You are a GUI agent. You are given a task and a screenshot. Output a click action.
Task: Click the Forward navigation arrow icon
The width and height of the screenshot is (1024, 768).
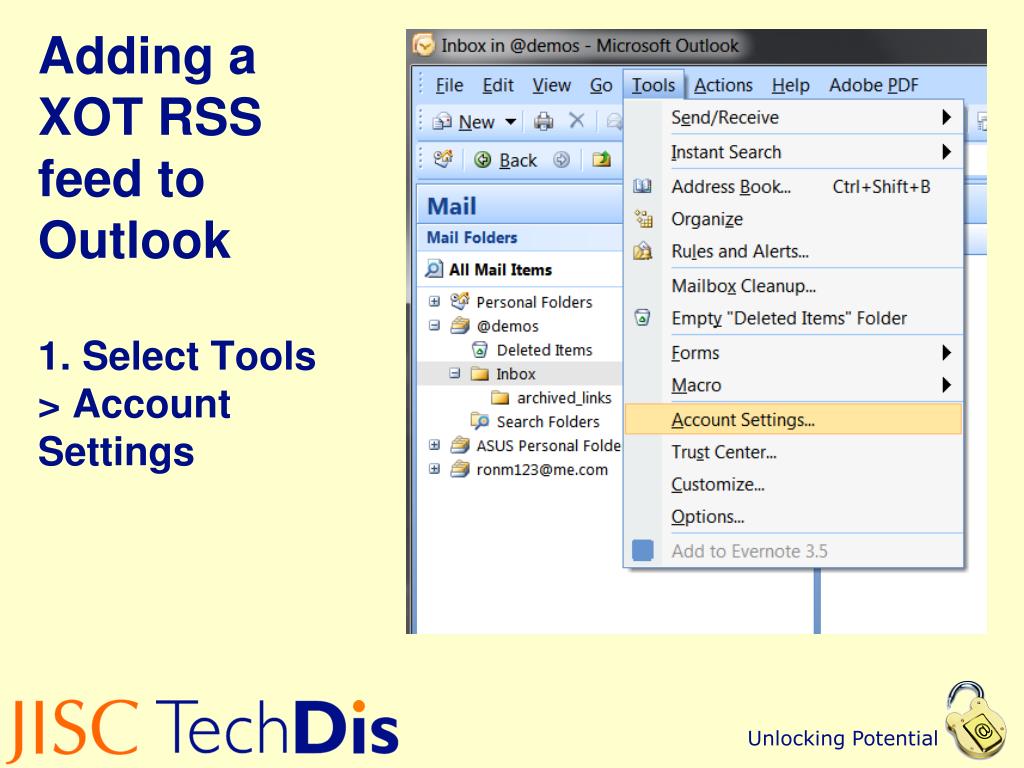pyautogui.click(x=561, y=160)
